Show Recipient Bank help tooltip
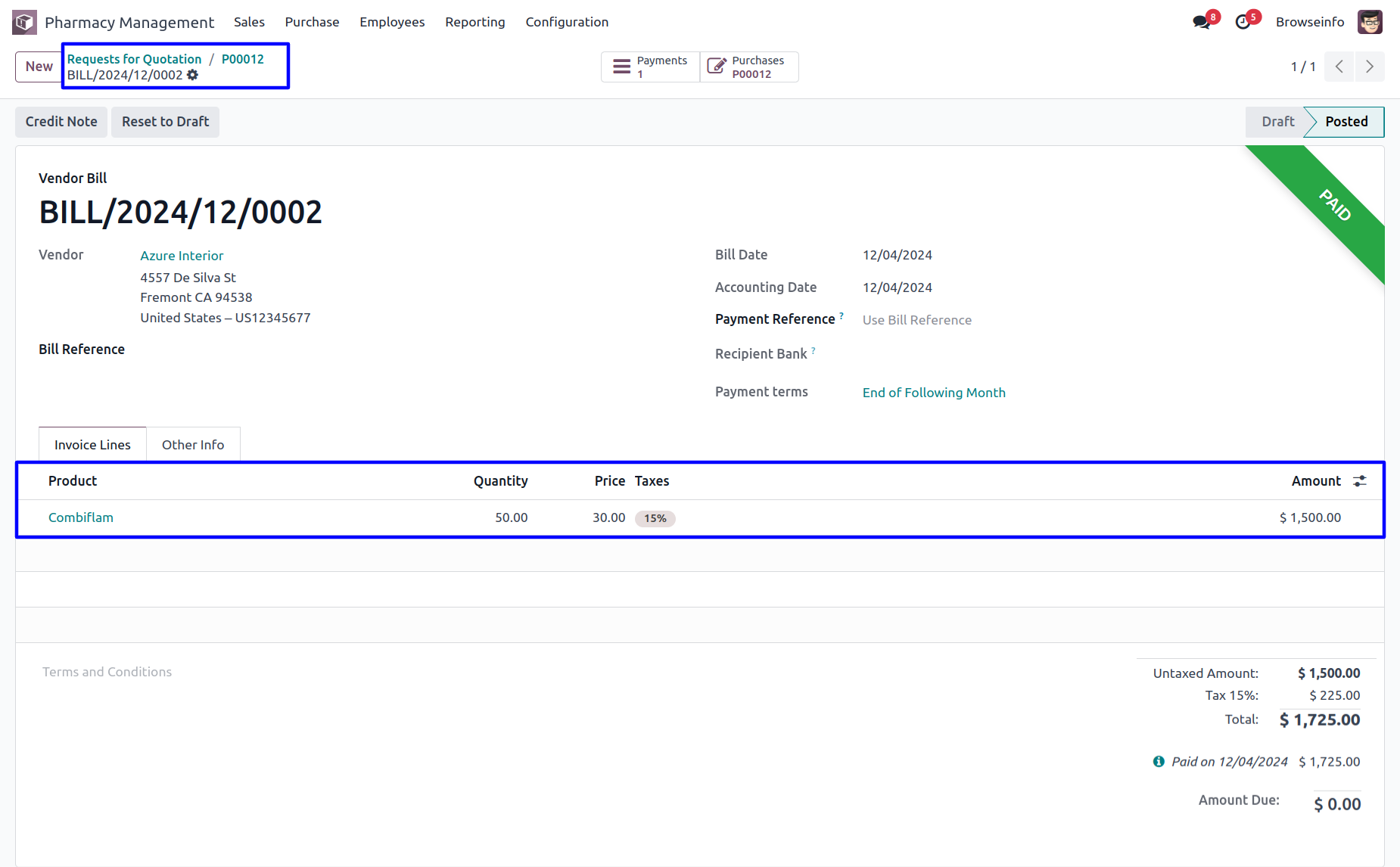Image resolution: width=1400 pixels, height=867 pixels. 814,350
